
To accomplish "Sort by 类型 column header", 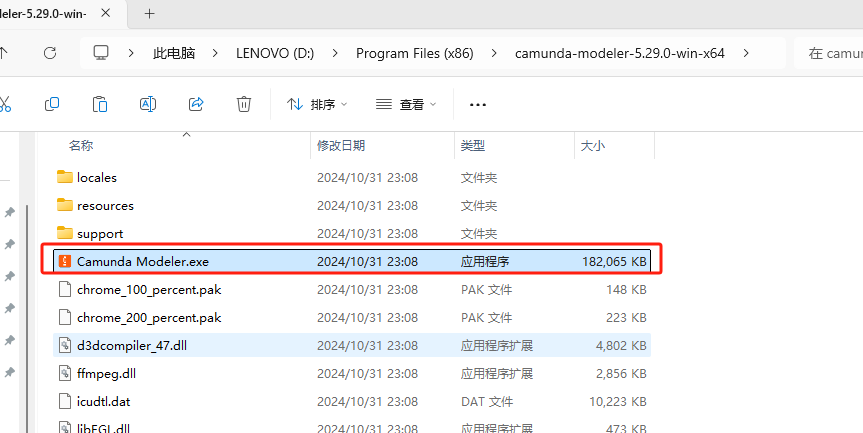I will coord(473,146).
